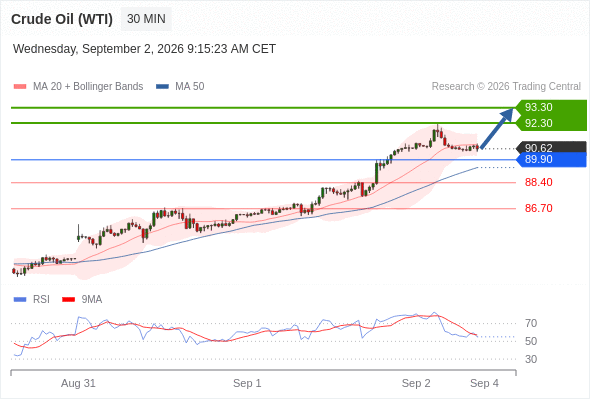Click the RSI 70 level label
This screenshot has height=400, width=590.
point(531,323)
